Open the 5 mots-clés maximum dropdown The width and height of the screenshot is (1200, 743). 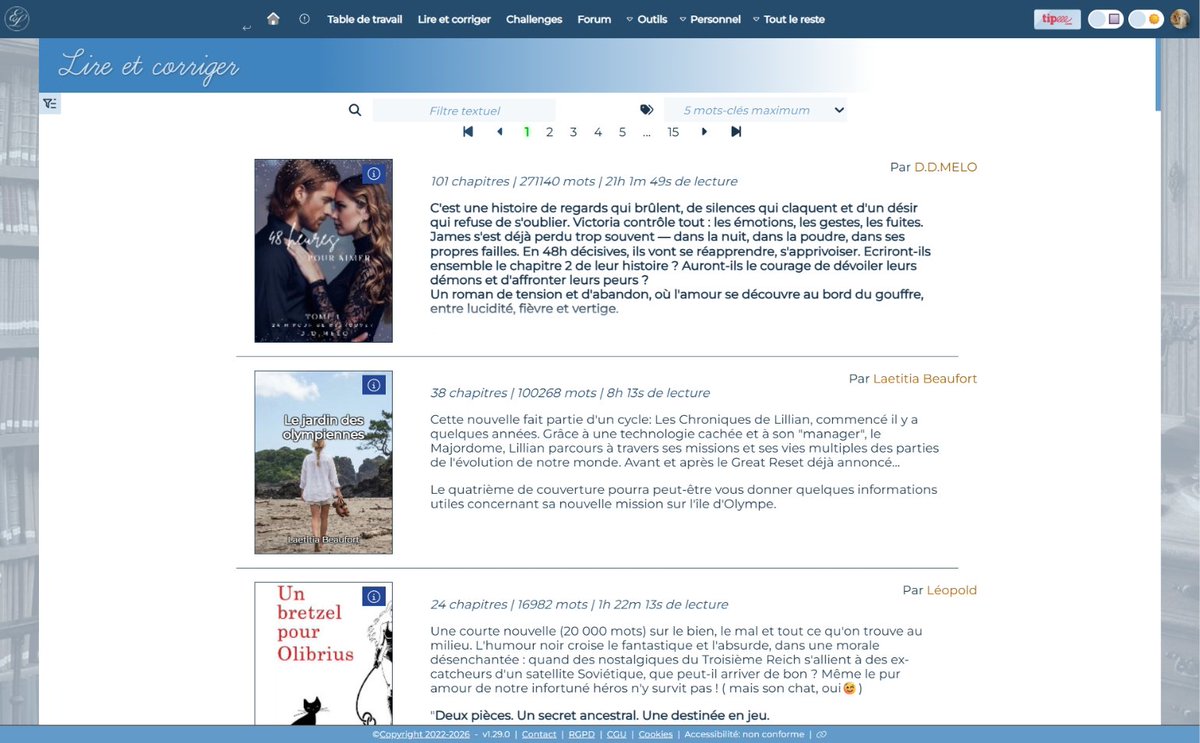(755, 110)
